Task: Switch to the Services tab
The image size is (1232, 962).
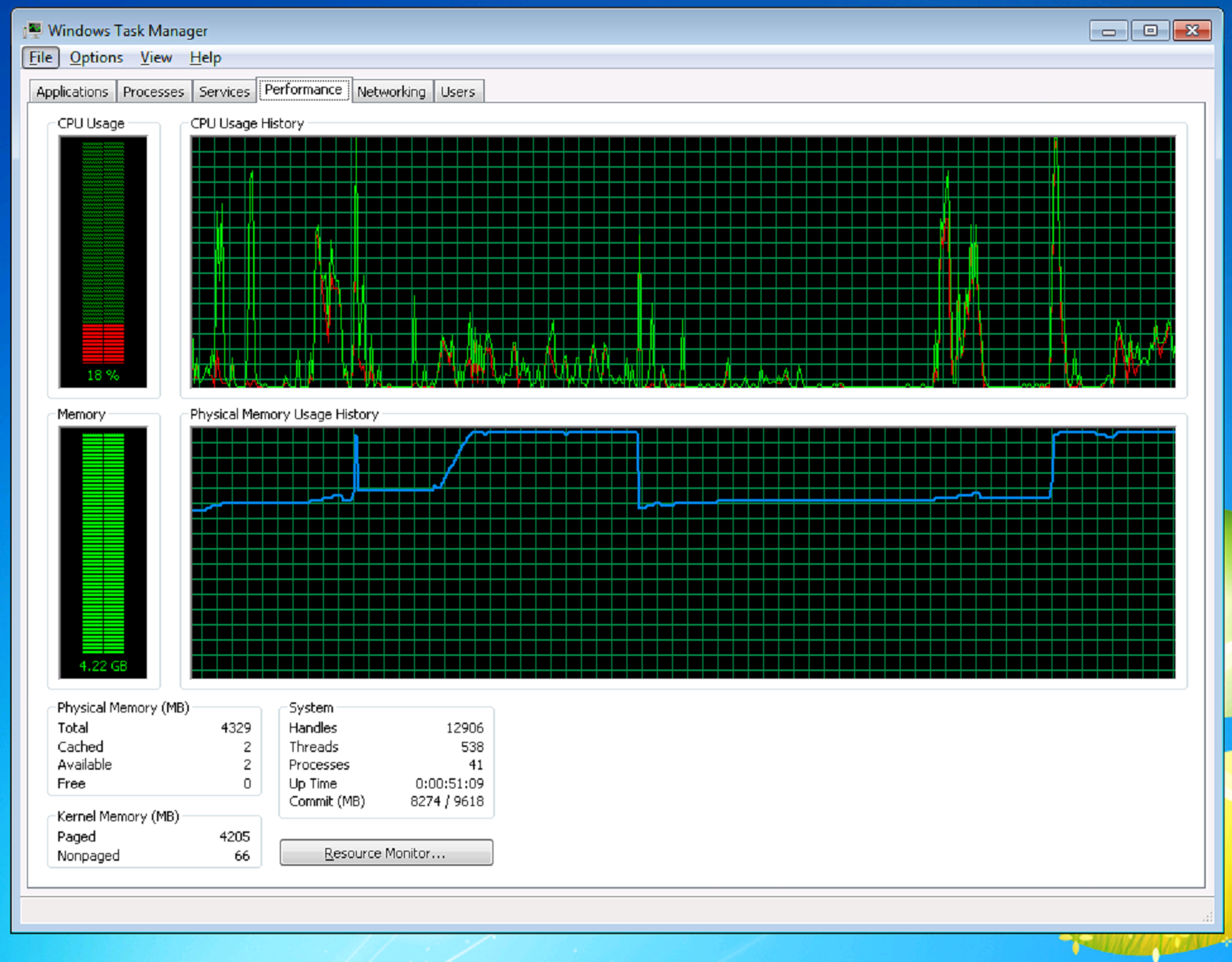Action: [x=223, y=91]
